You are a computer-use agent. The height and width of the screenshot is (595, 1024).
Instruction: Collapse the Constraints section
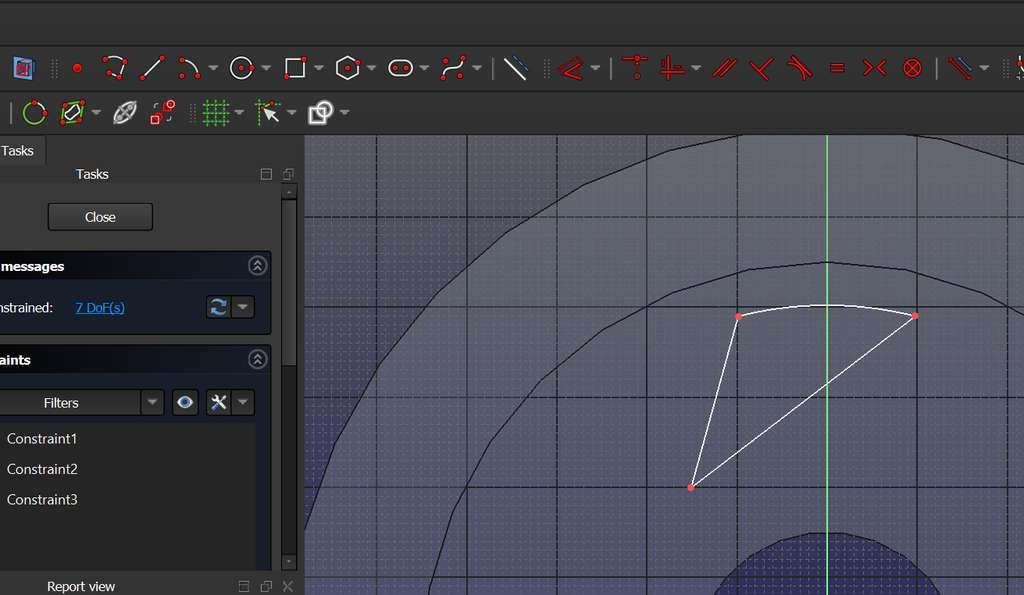click(x=257, y=359)
